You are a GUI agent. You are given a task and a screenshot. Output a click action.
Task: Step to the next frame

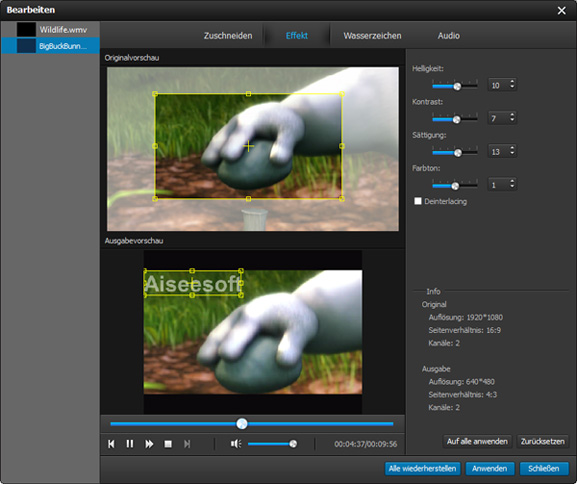click(187, 444)
